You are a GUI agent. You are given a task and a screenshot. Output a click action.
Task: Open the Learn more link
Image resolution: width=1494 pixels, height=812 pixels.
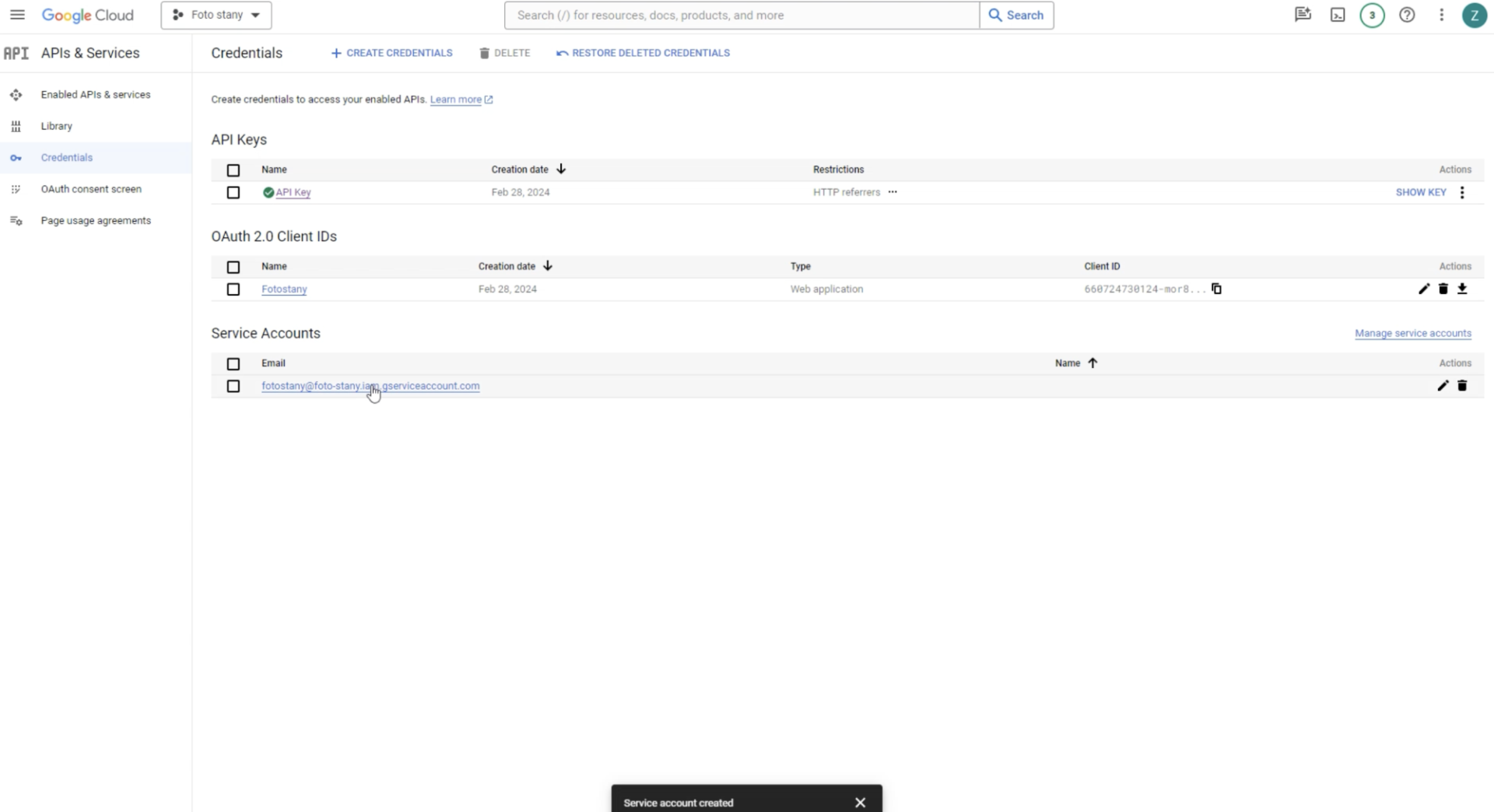coord(461,100)
